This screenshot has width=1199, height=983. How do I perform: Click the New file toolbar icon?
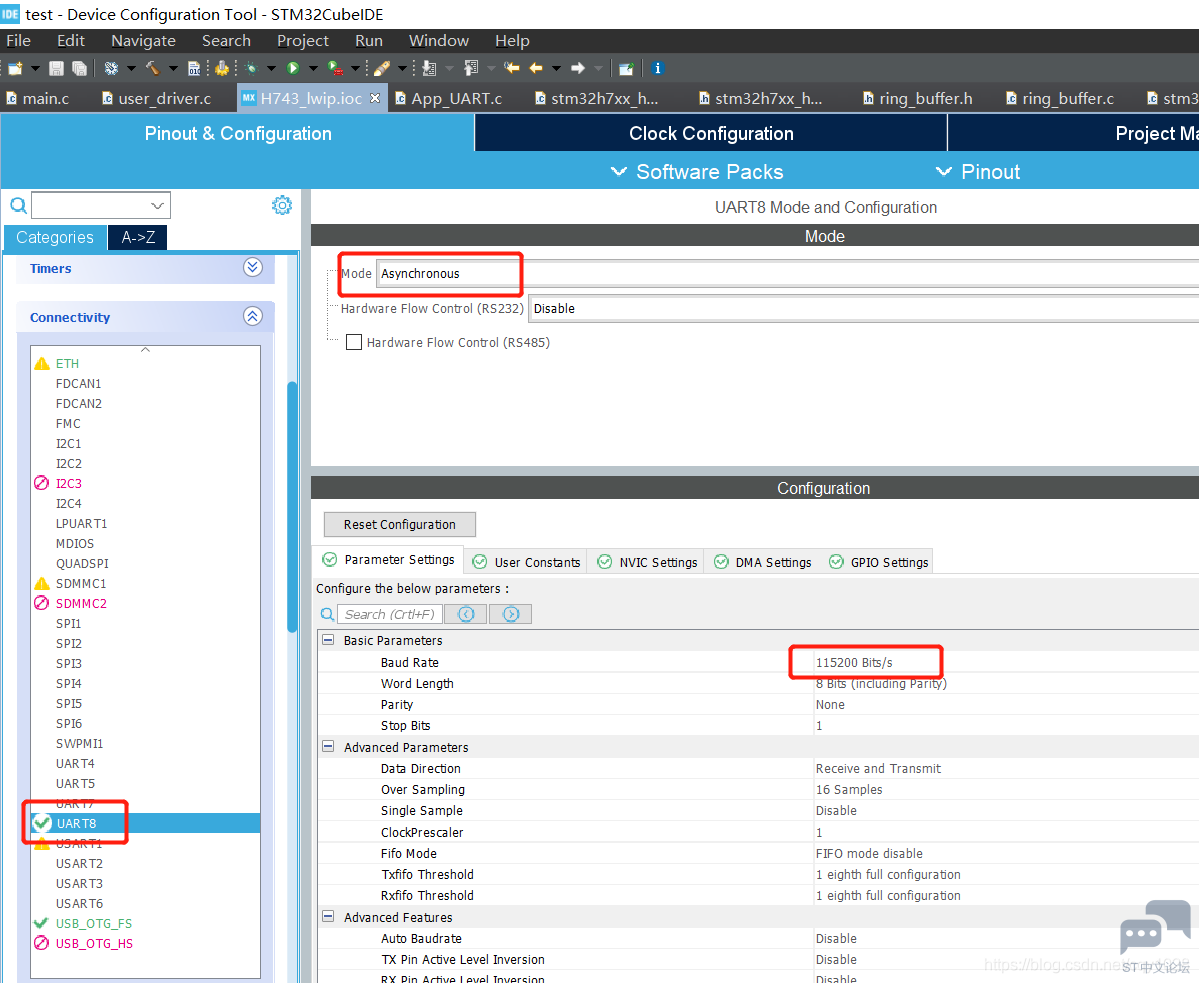pyautogui.click(x=15, y=69)
